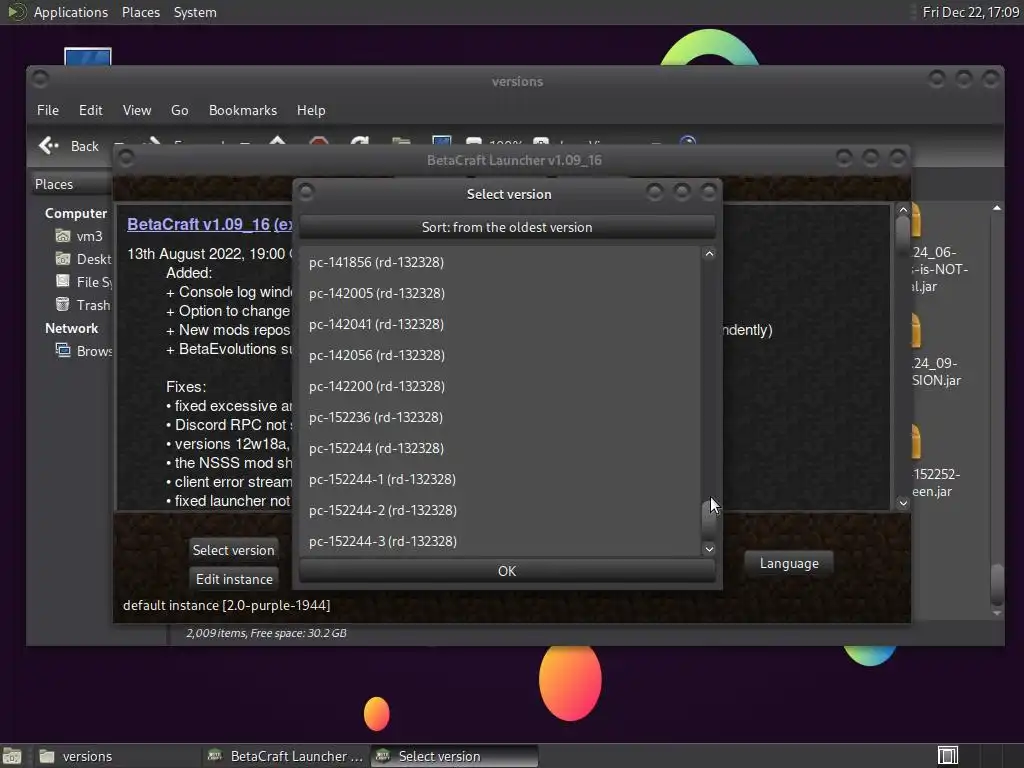Select version pc-152244-3 (rd-132328)
The image size is (1024, 768).
[500, 541]
